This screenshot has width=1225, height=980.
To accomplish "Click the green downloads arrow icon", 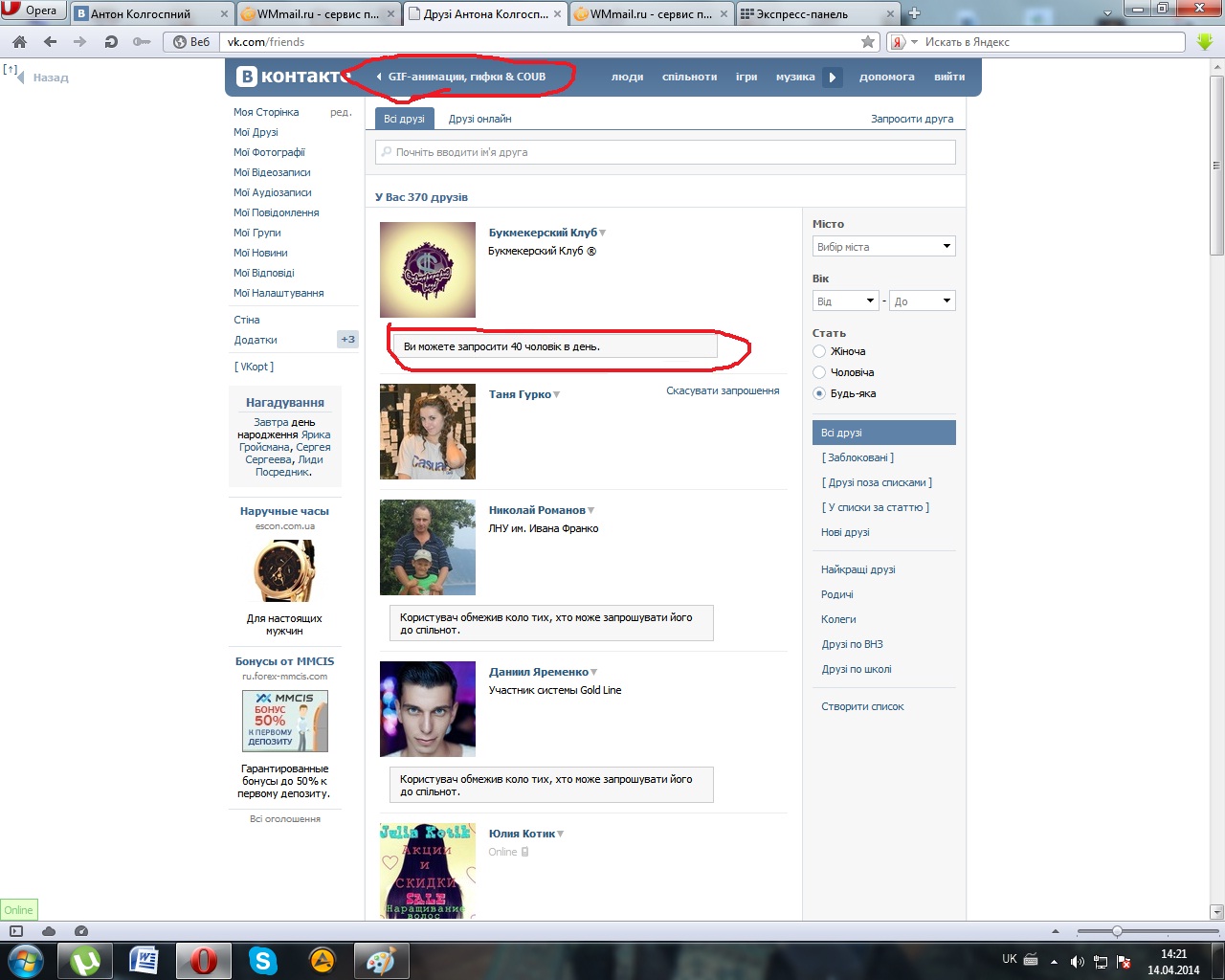I will pos(1205,42).
